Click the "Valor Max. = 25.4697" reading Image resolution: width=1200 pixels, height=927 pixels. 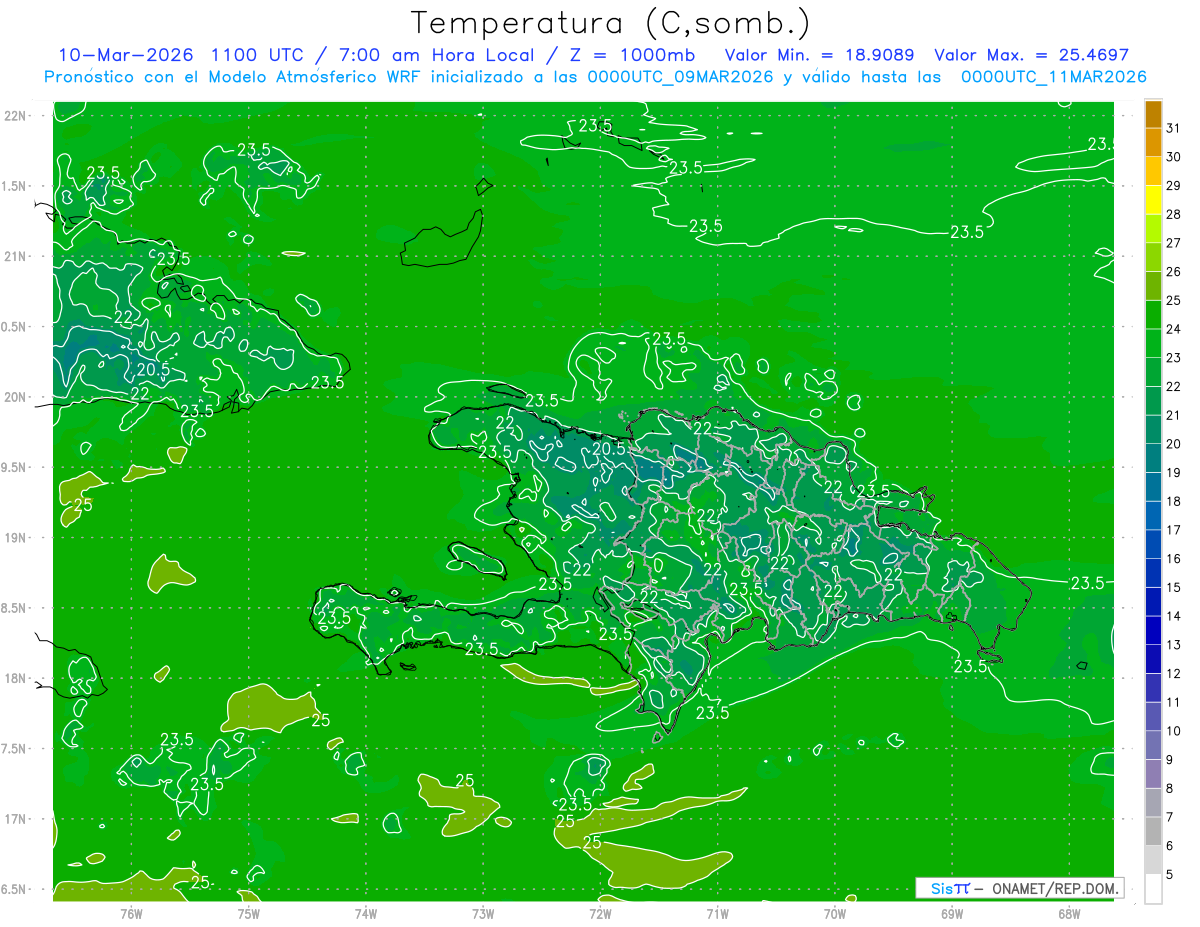tap(1031, 55)
